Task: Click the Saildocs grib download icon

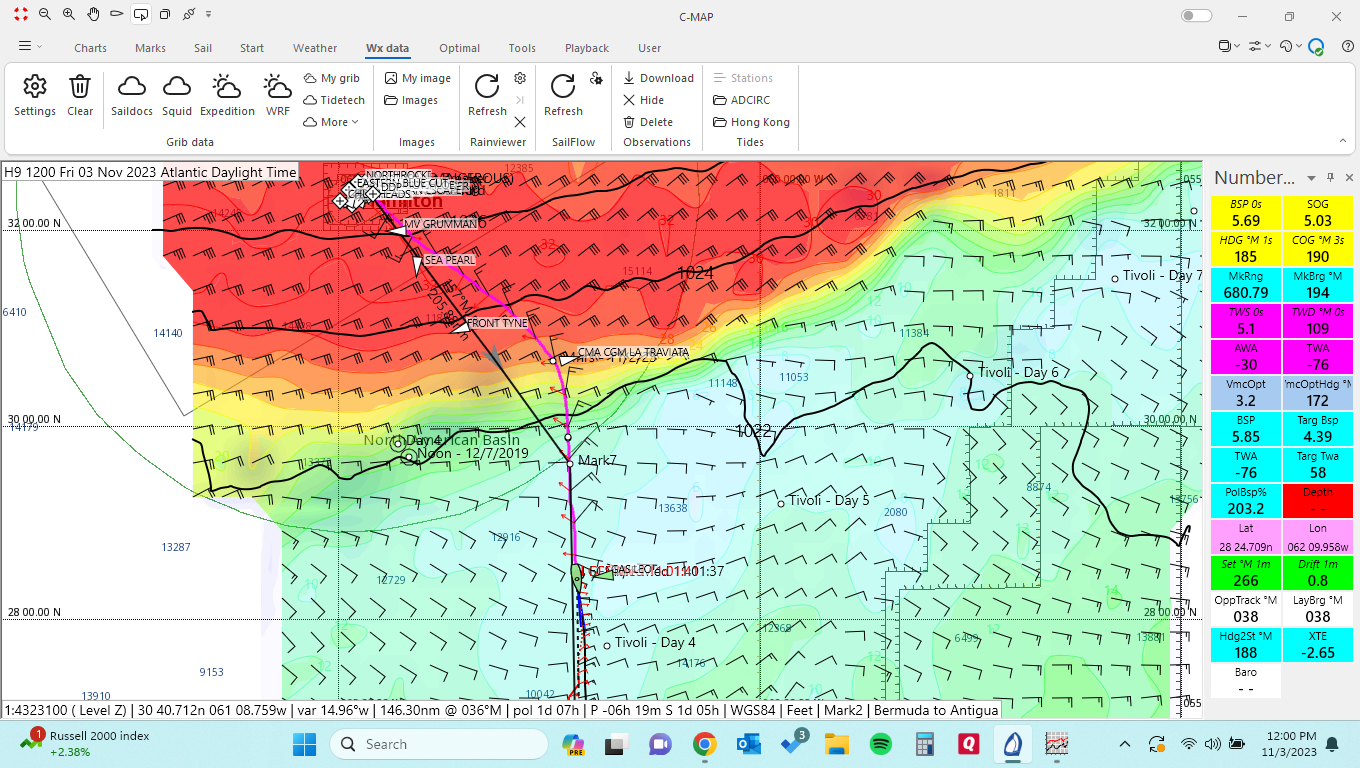Action: point(132,88)
